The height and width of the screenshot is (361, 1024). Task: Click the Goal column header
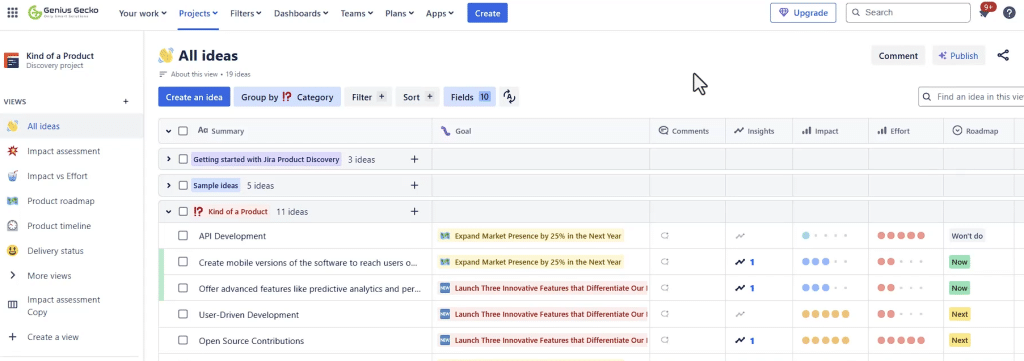(540, 131)
